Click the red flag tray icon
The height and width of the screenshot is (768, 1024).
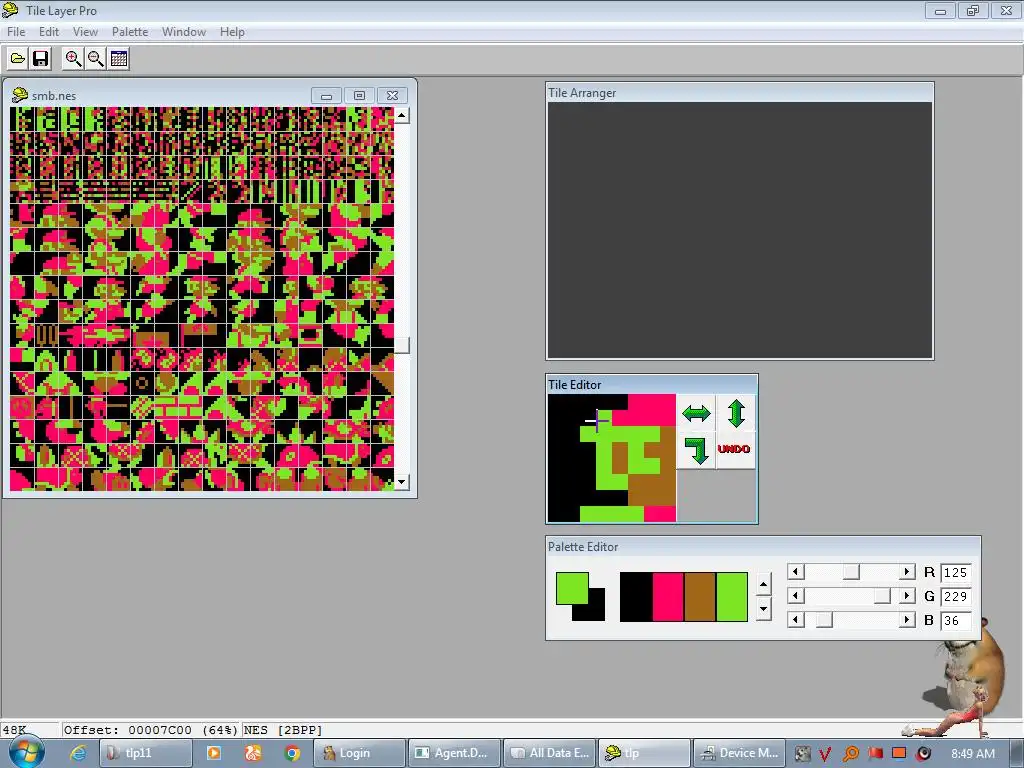click(x=876, y=754)
